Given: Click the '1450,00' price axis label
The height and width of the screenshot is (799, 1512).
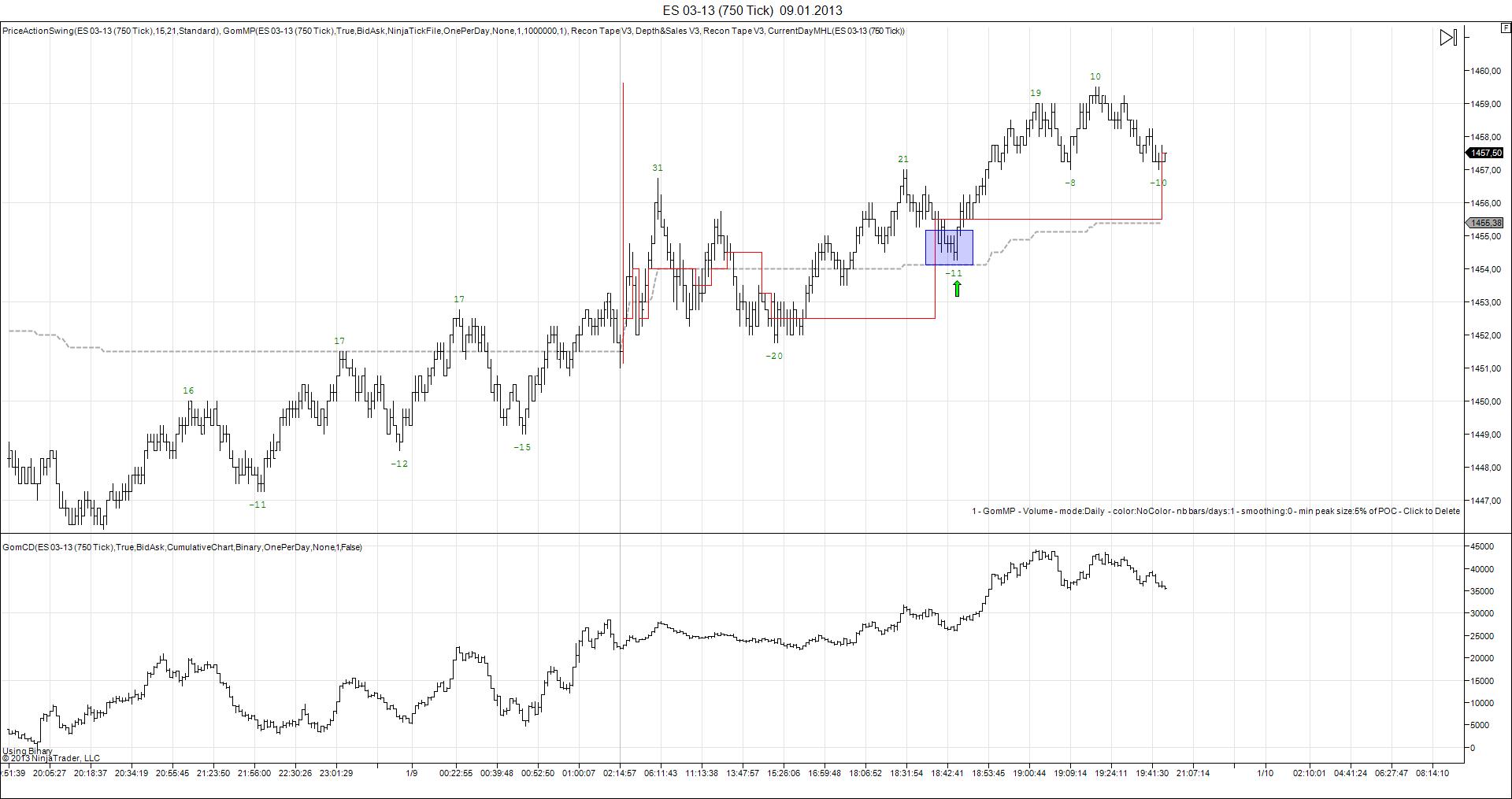Looking at the screenshot, I should click(1485, 401).
